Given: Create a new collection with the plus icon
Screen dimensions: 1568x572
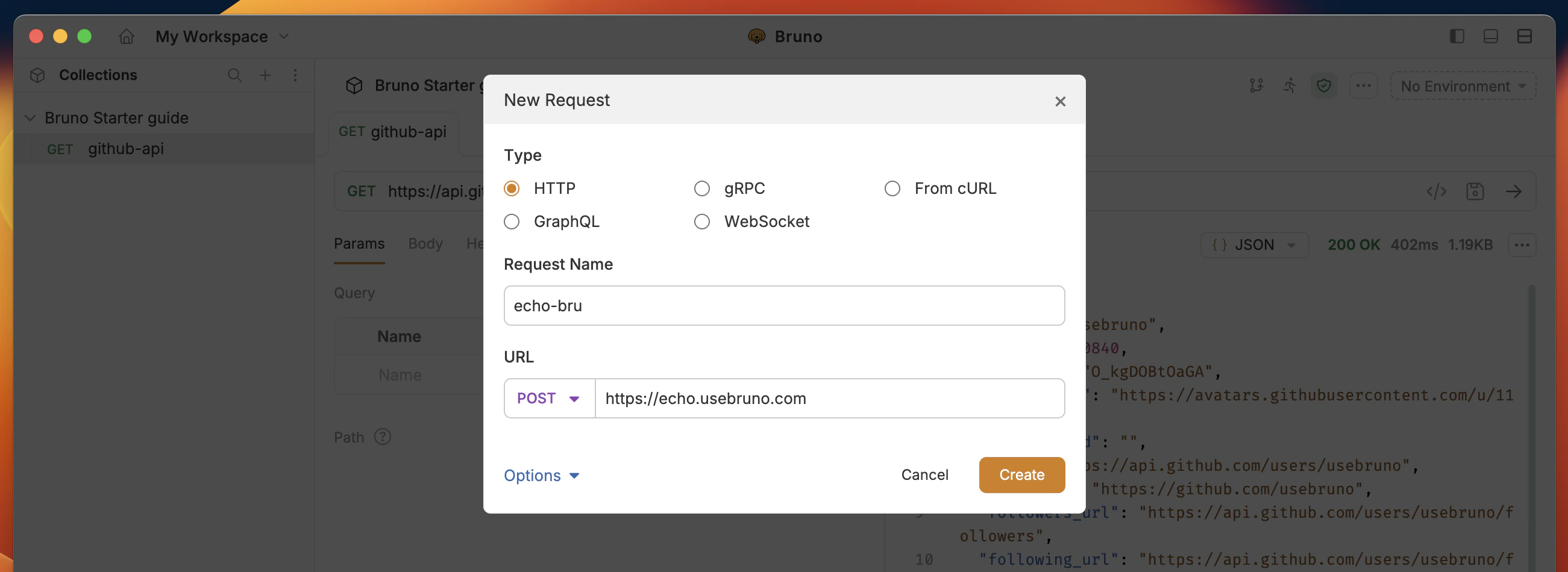Looking at the screenshot, I should tap(265, 75).
